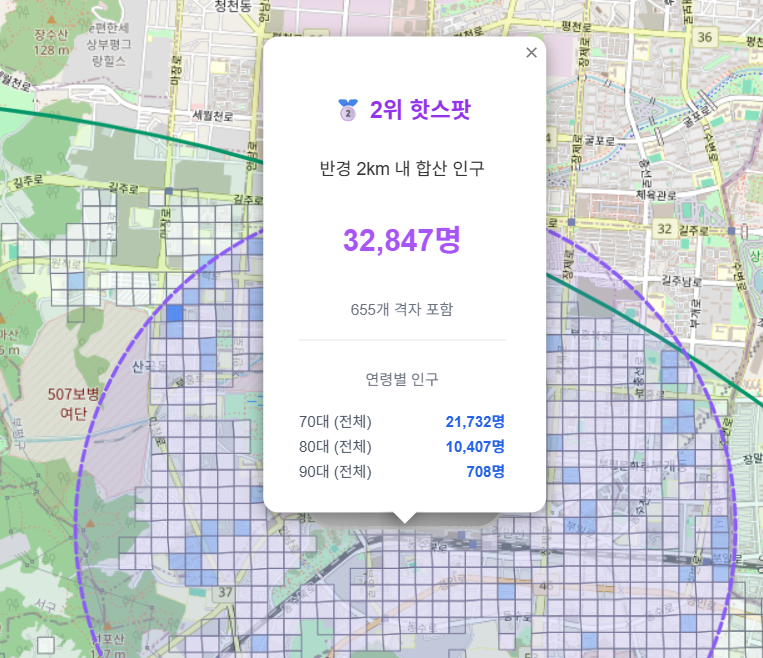Click the '655개 격자 포함' text

tap(402, 310)
